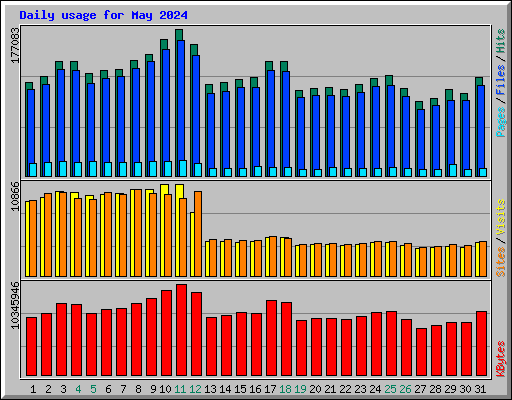Click the Pages legend label
The width and height of the screenshot is (512, 400).
tap(501, 122)
